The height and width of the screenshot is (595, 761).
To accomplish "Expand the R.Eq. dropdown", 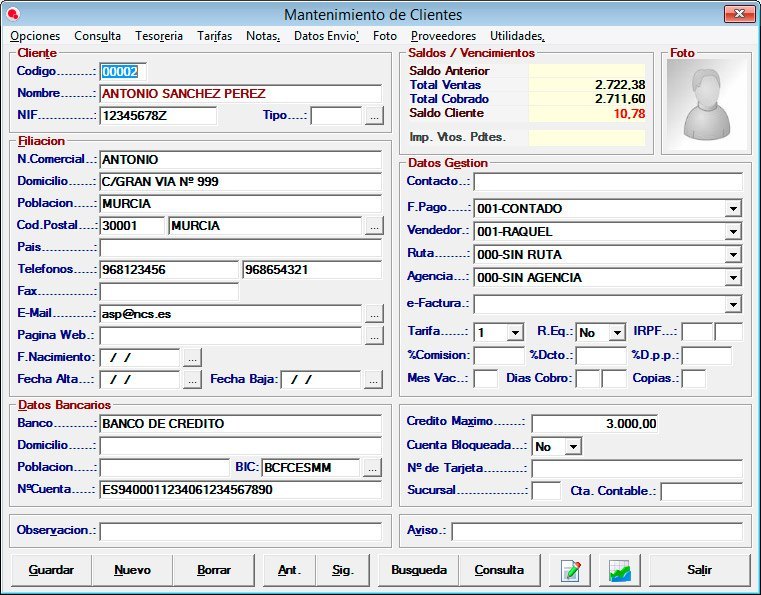I will [617, 332].
